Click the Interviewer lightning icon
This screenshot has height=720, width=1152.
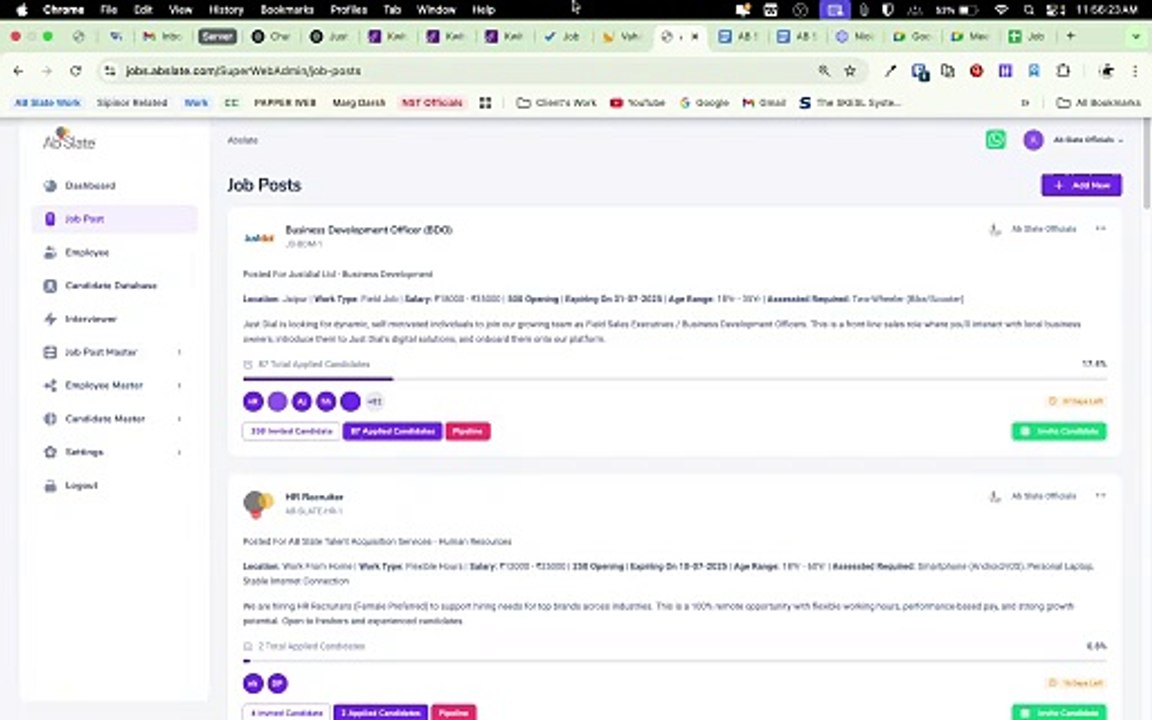(50, 319)
